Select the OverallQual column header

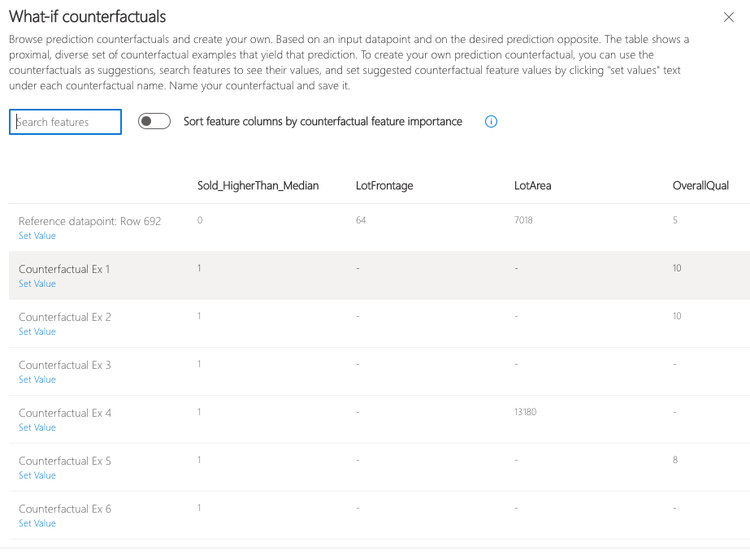click(x=700, y=186)
